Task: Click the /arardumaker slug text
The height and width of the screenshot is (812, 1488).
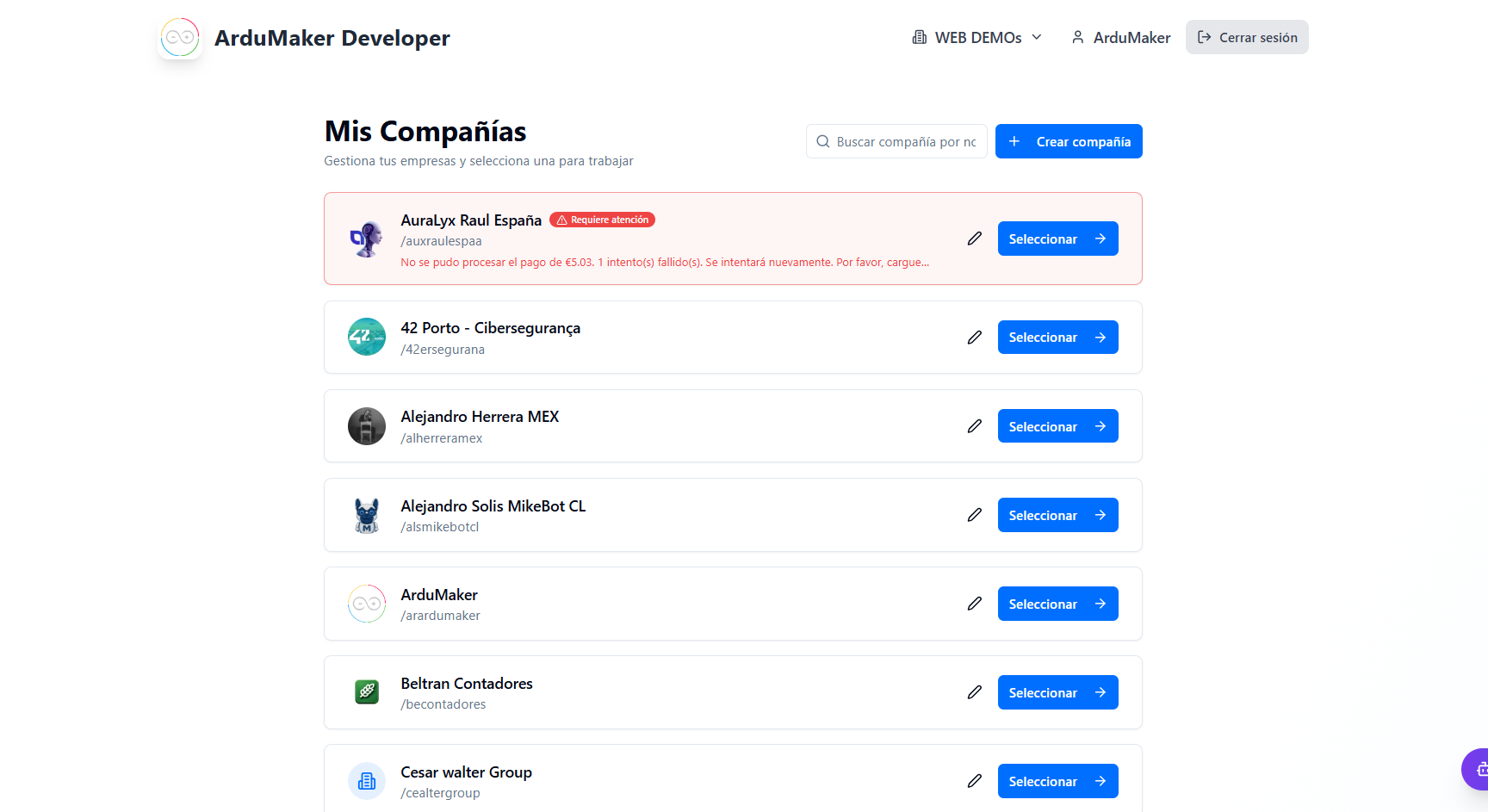Action: 440,616
